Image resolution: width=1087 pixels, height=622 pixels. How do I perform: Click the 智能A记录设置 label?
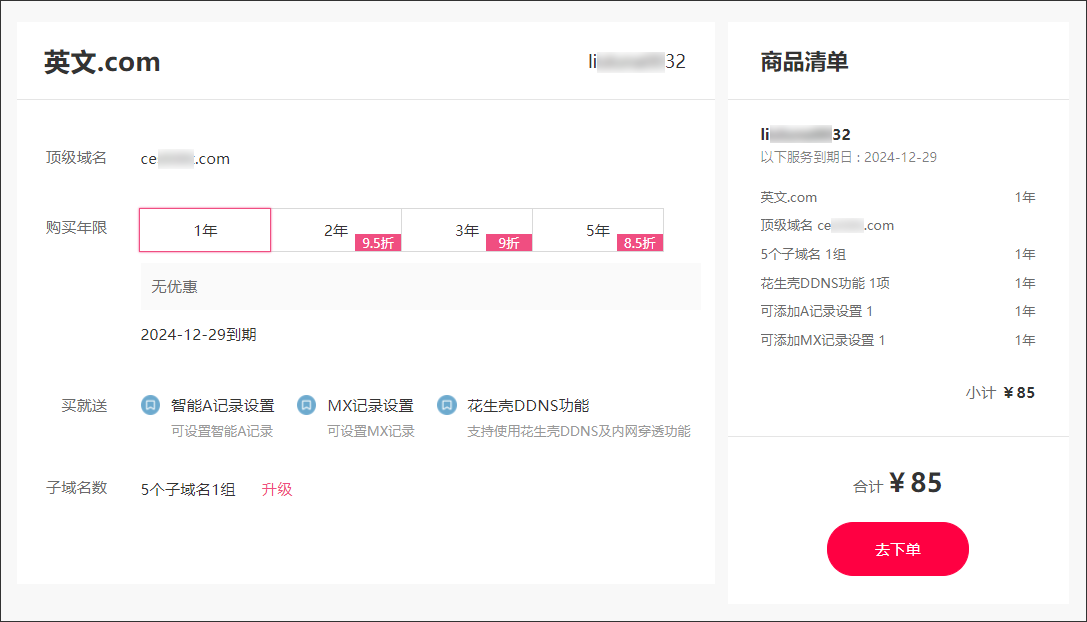point(223,406)
